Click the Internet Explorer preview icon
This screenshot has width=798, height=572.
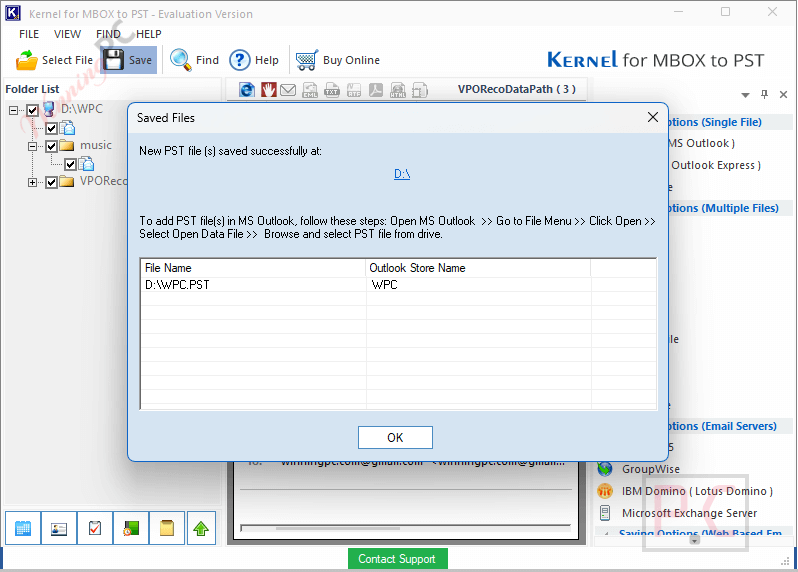click(247, 90)
